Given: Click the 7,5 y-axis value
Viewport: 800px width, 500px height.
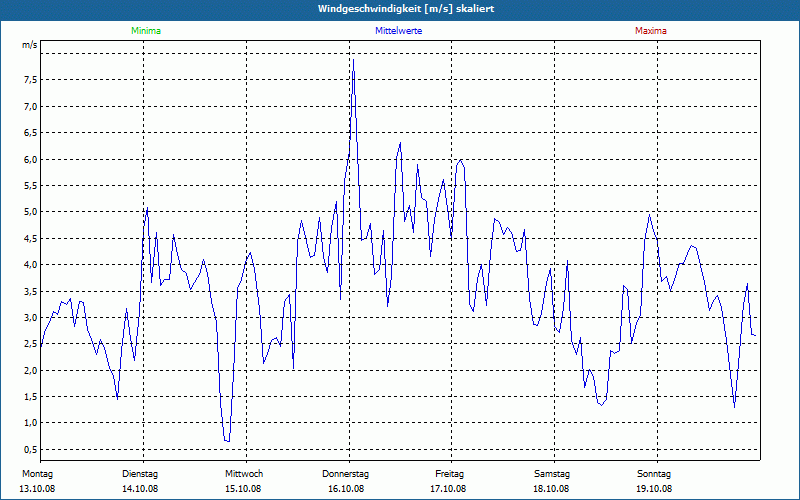Looking at the screenshot, I should tap(30, 80).
